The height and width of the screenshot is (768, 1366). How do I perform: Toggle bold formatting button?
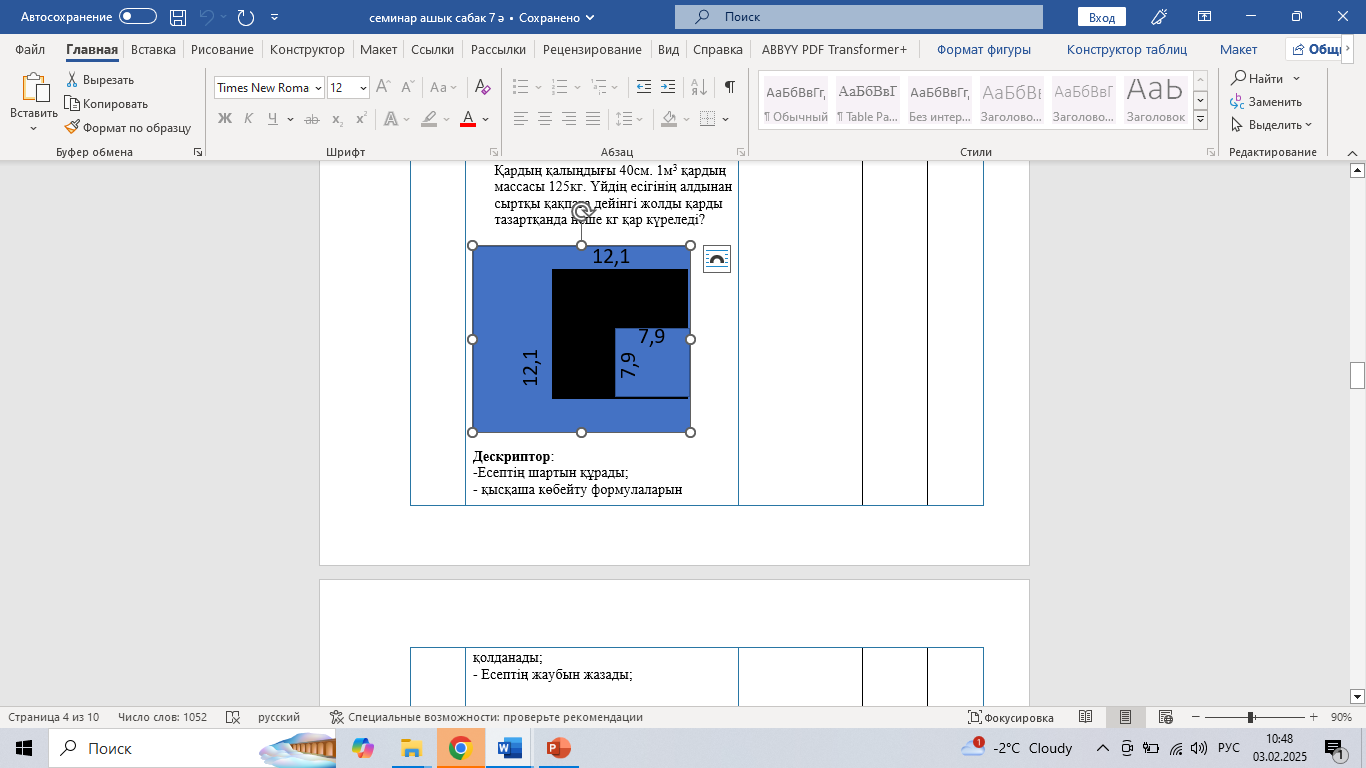pos(225,119)
